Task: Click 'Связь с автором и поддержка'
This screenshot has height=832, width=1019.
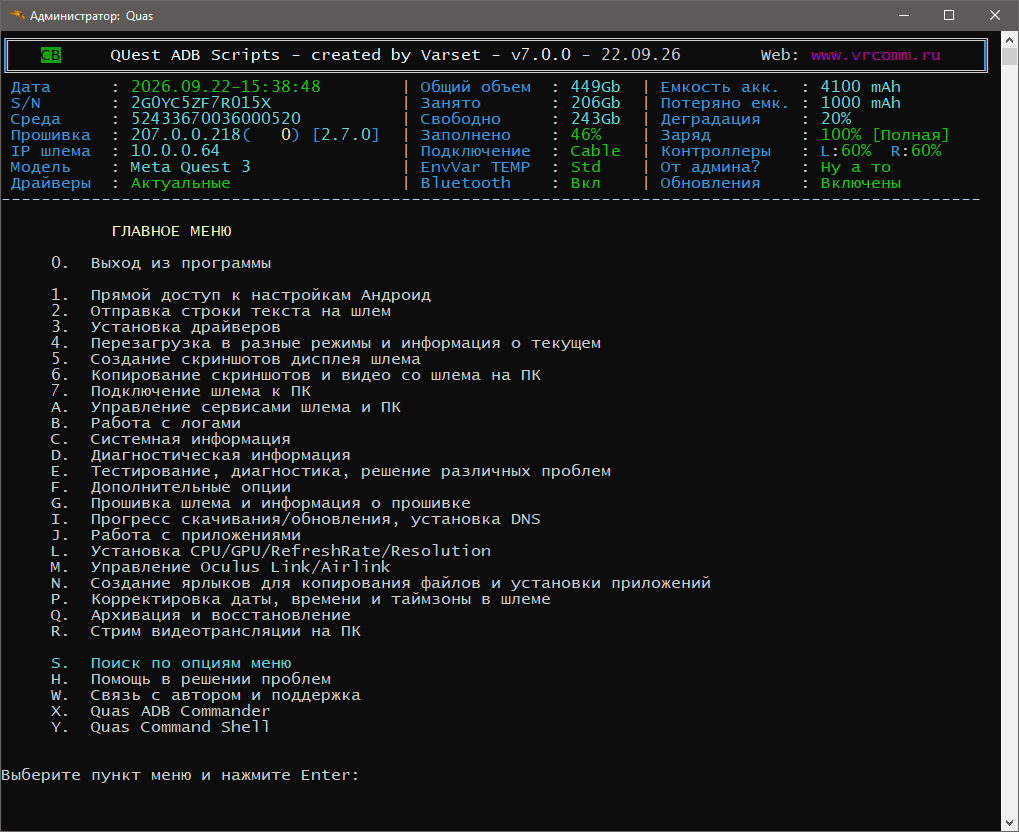Action: pyautogui.click(x=206, y=696)
